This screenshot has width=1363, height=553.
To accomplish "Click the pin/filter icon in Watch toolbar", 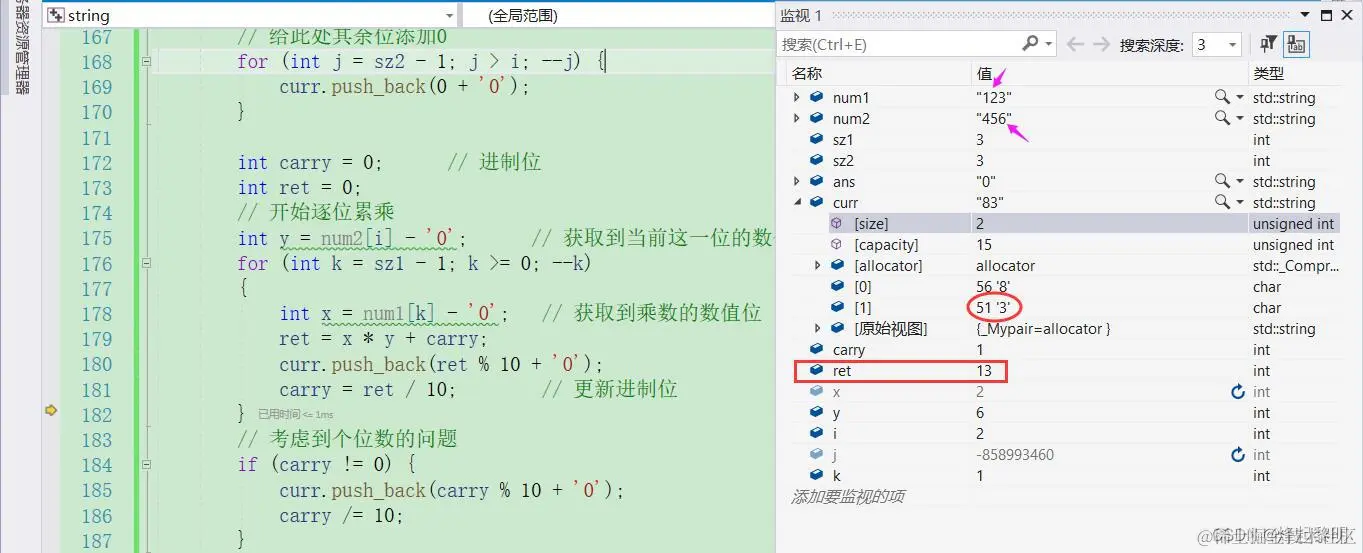I will (x=1268, y=44).
